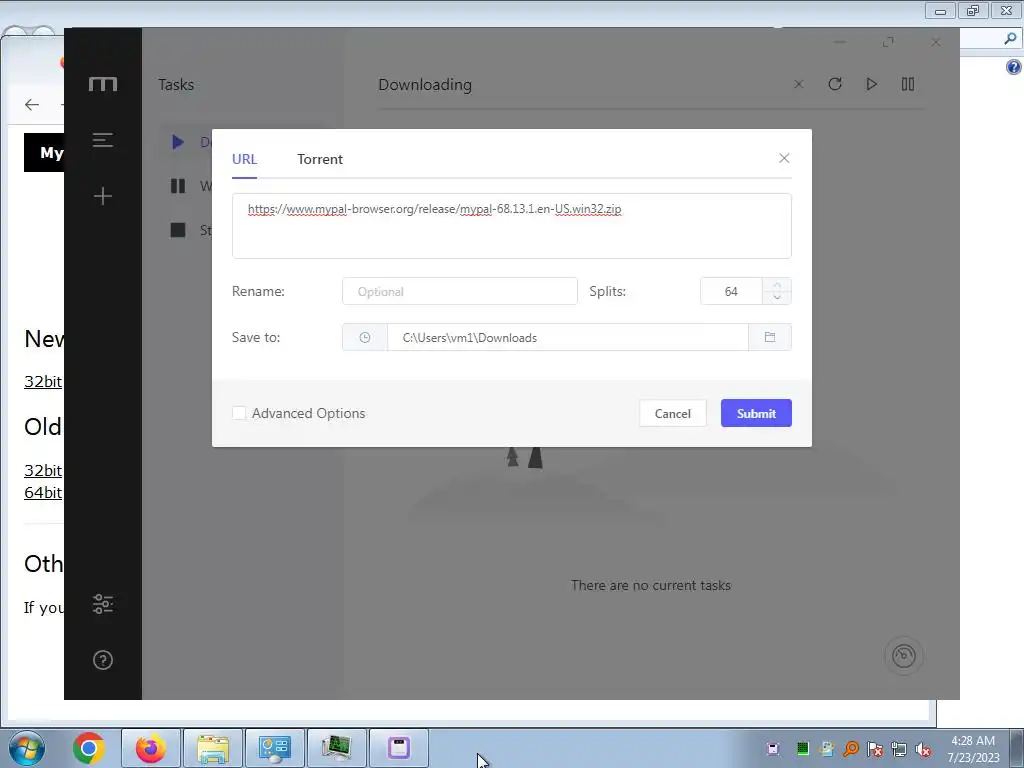
Task: Click the delete selected tasks X icon
Action: [x=798, y=84]
